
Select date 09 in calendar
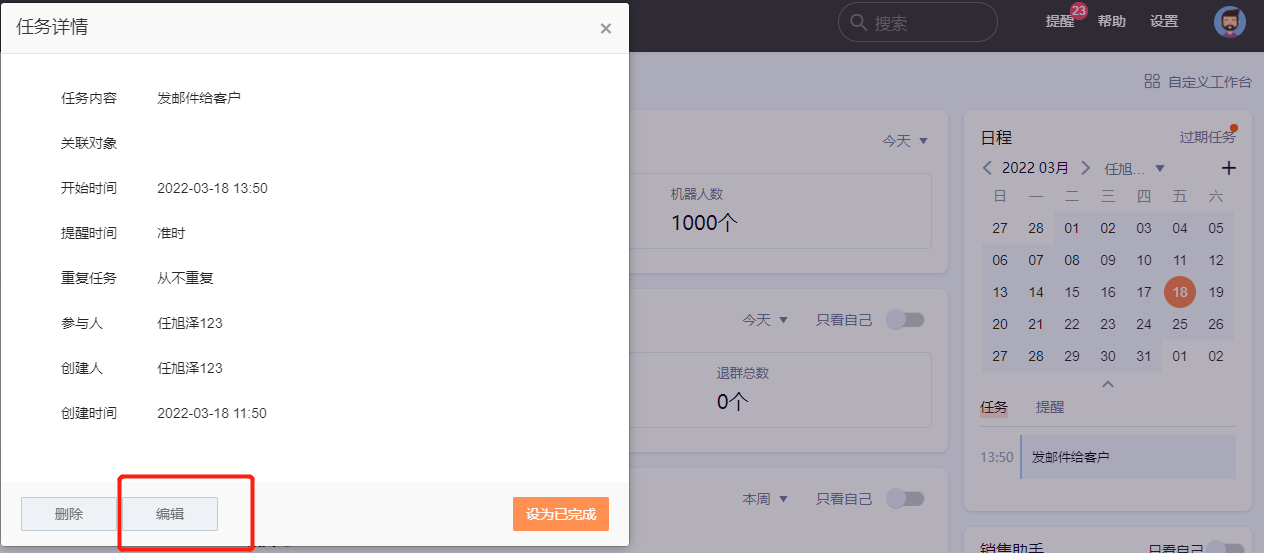pyautogui.click(x=1108, y=260)
